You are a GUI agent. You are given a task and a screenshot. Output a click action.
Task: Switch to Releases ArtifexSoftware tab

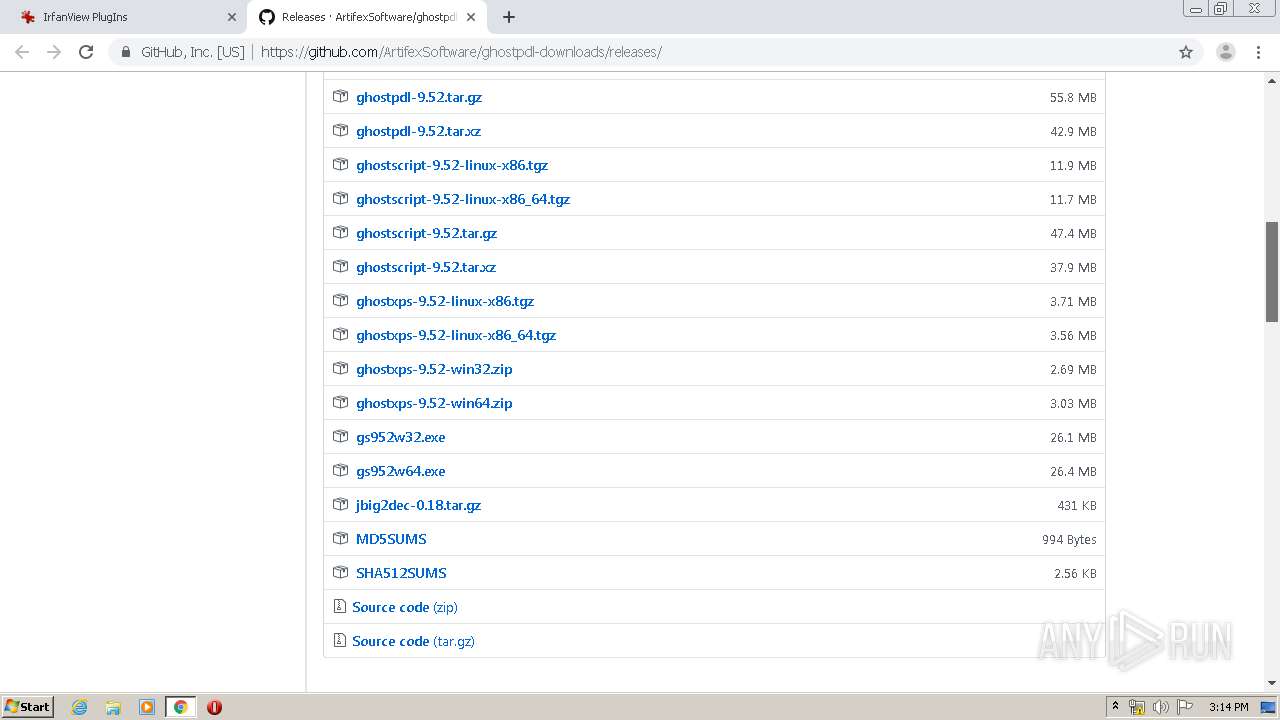[365, 17]
